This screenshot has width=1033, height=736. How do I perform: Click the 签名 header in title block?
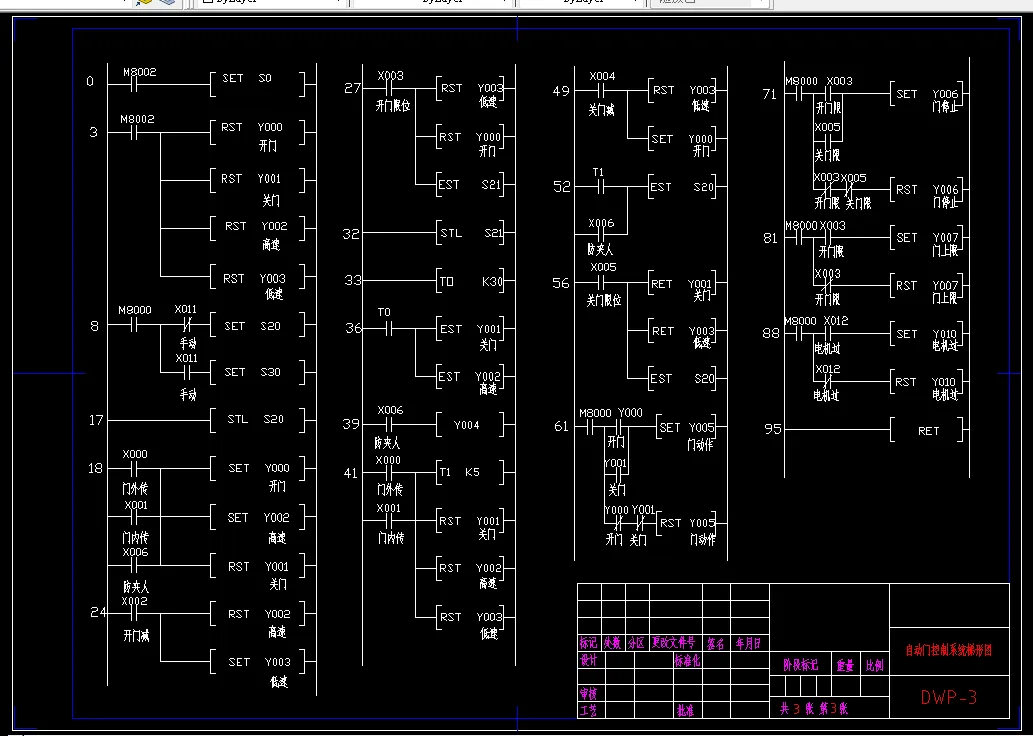tap(715, 643)
